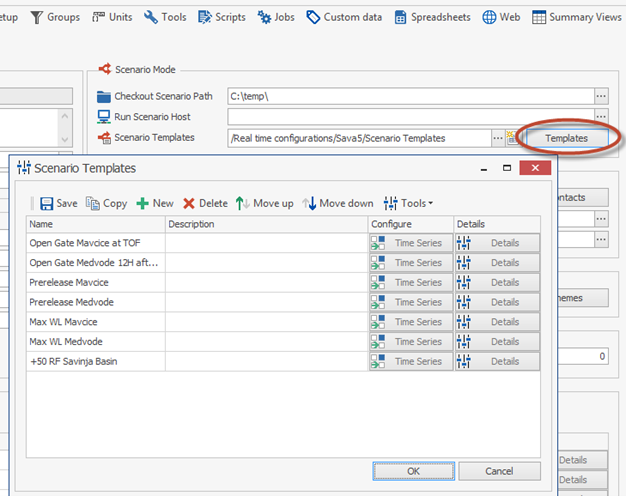Open the Units menu item
The width and height of the screenshot is (626, 496).
[112, 17]
